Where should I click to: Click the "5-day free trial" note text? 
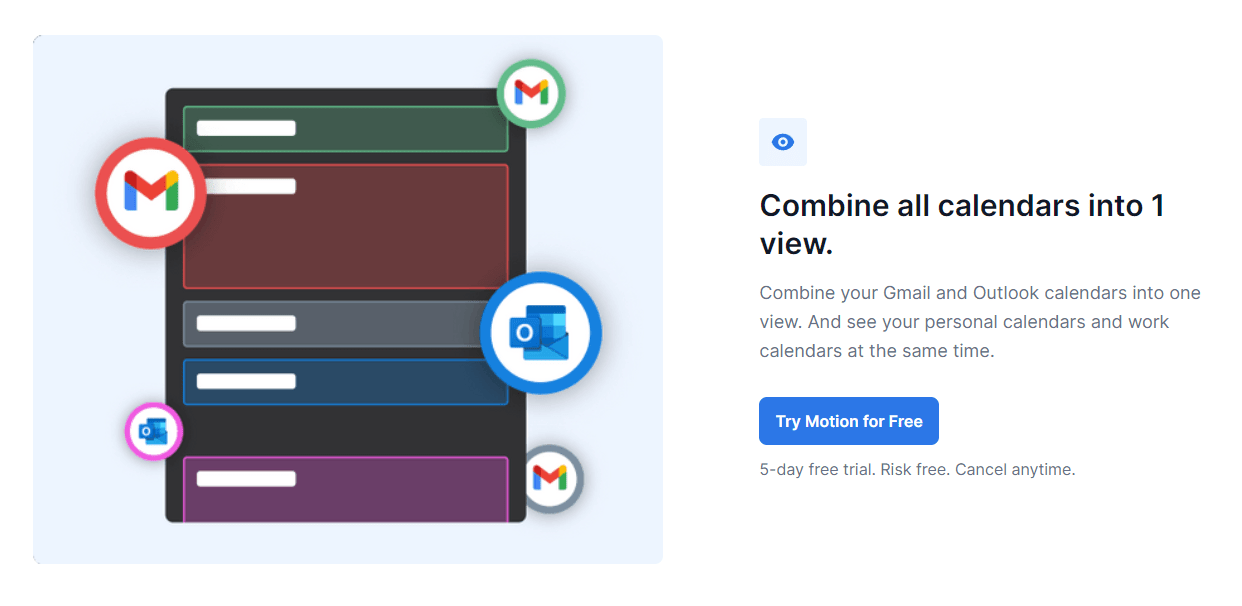[x=917, y=469]
